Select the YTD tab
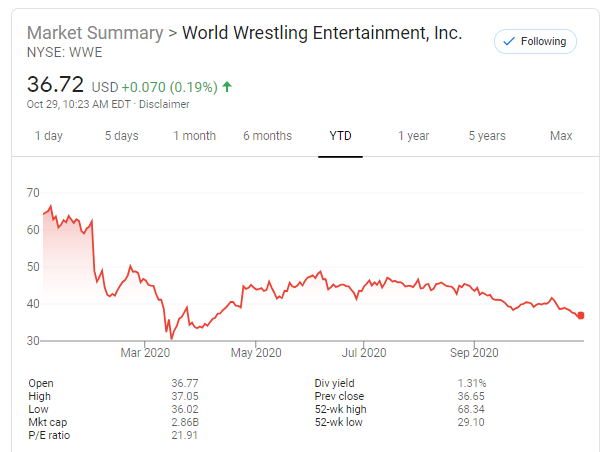Image resolution: width=612 pixels, height=452 pixels. tap(342, 136)
